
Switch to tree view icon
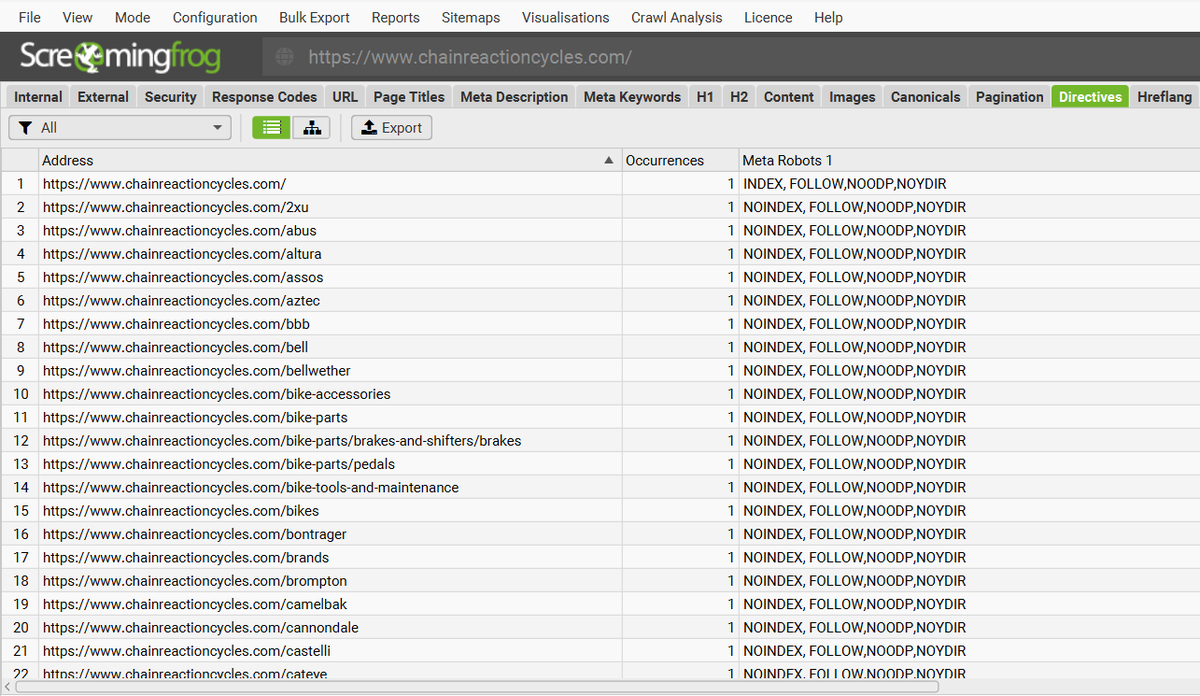point(312,128)
